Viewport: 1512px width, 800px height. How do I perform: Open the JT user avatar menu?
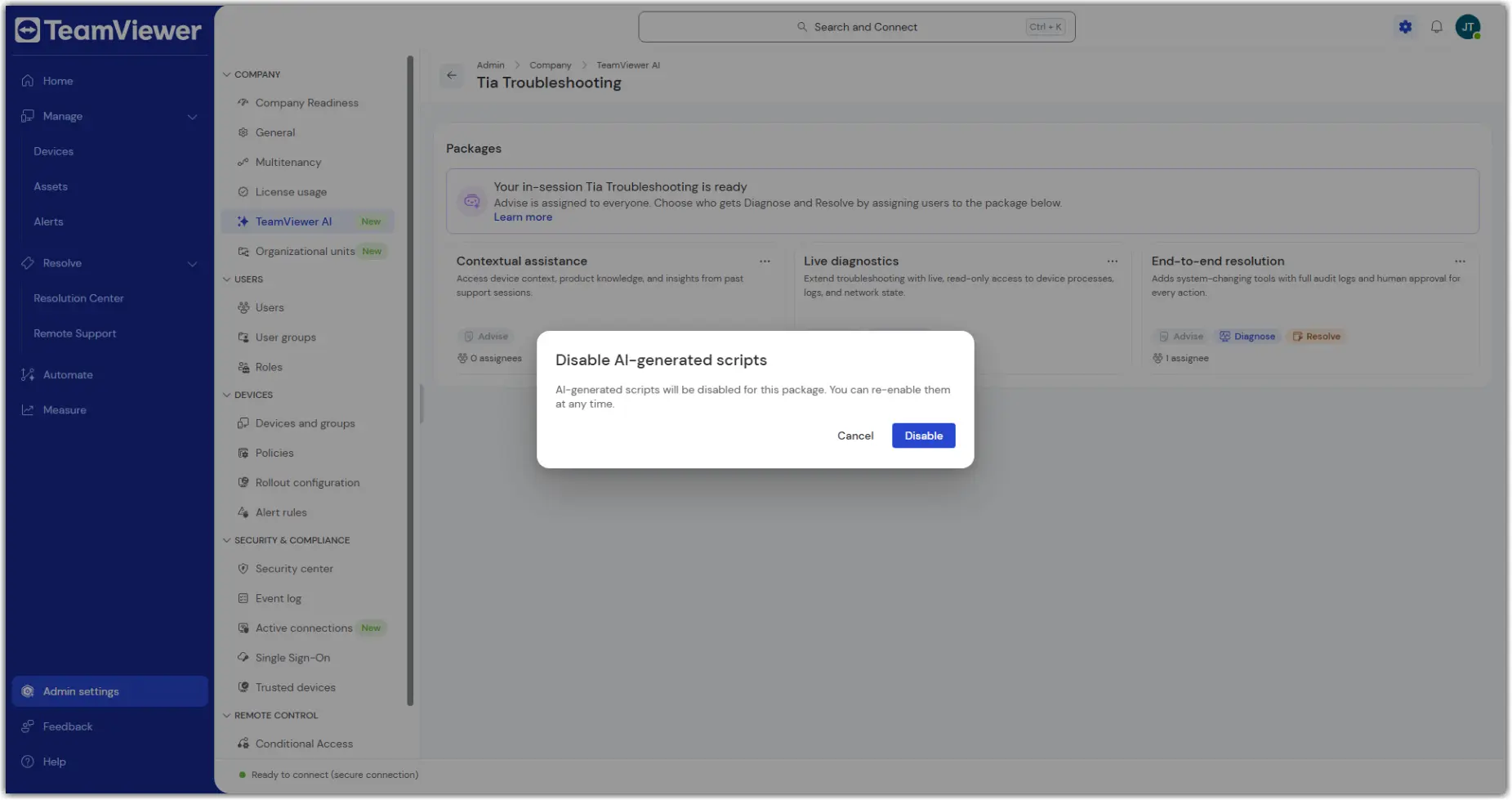(1468, 27)
